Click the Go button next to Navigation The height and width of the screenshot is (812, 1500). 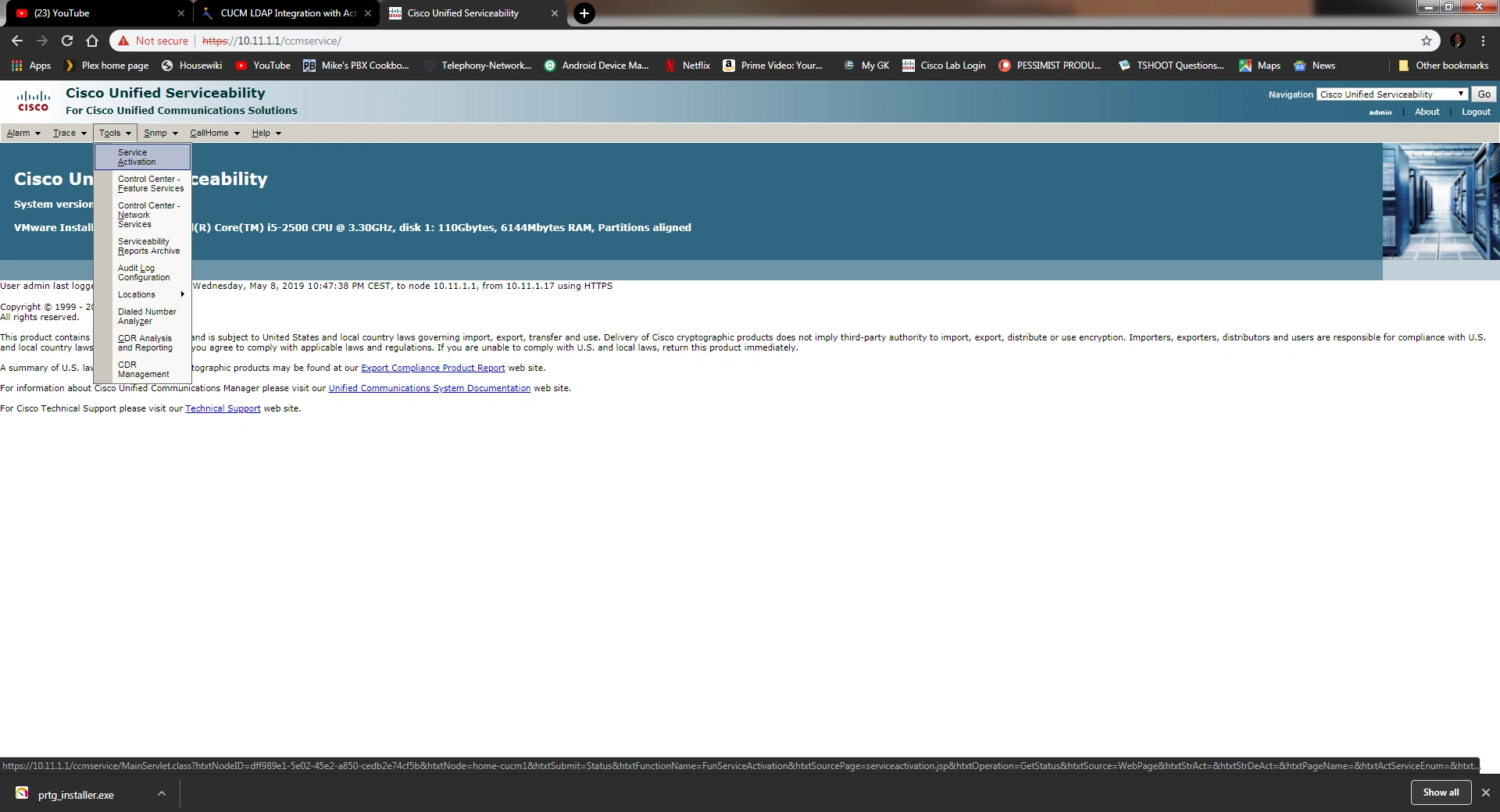(1484, 94)
